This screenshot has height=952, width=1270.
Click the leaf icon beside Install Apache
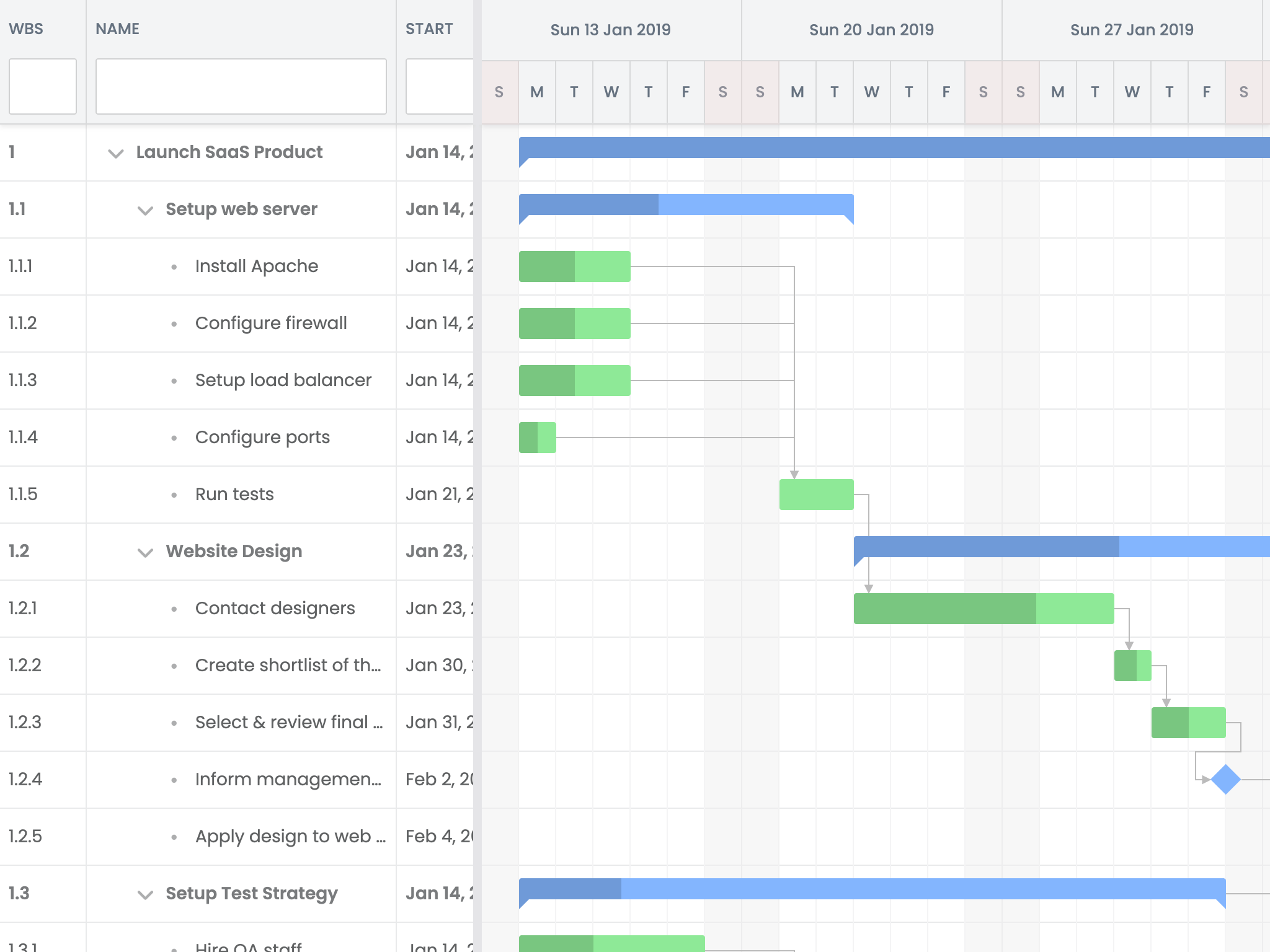174,267
